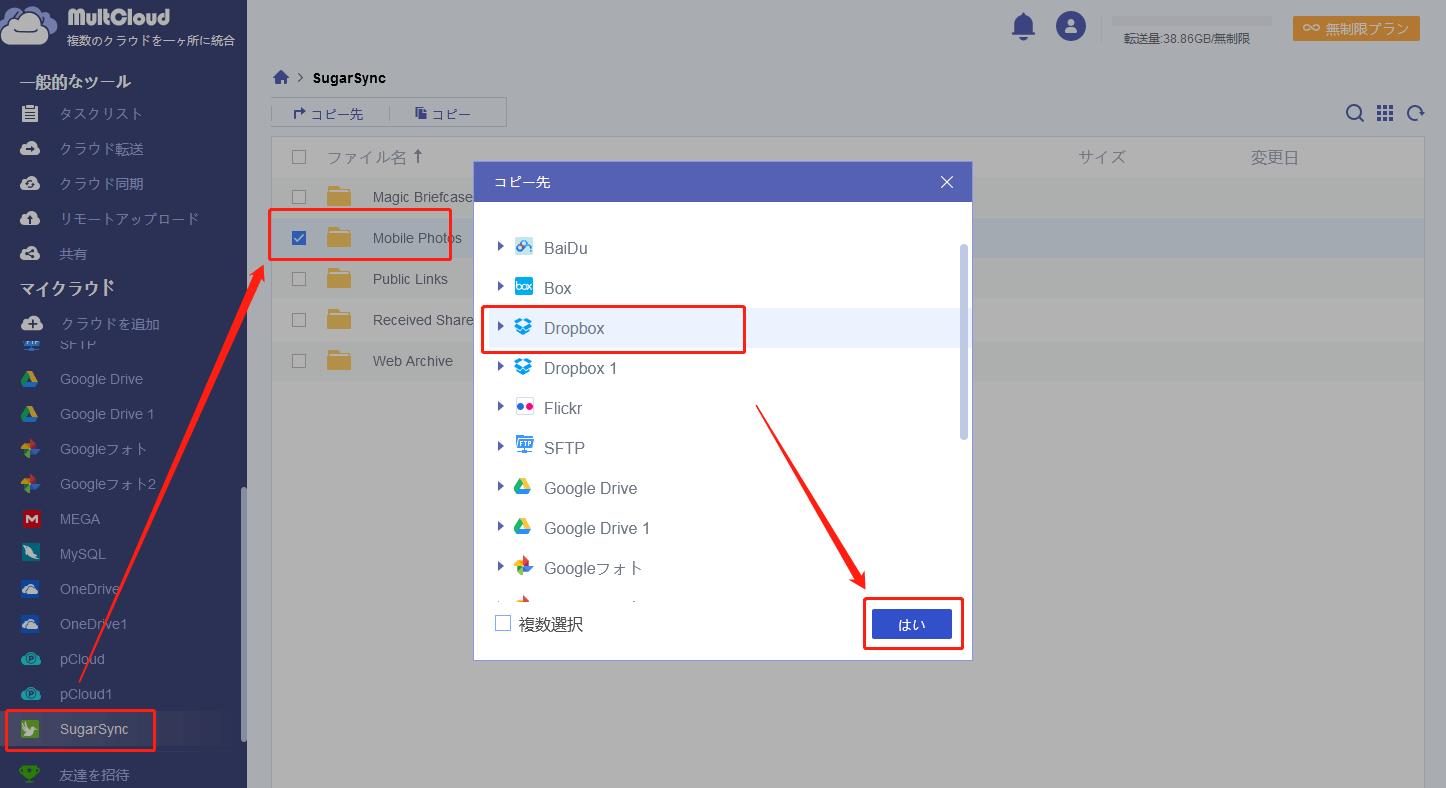Confirm with the はい button
Viewport: 1446px width, 788px height.
pyautogui.click(x=911, y=624)
